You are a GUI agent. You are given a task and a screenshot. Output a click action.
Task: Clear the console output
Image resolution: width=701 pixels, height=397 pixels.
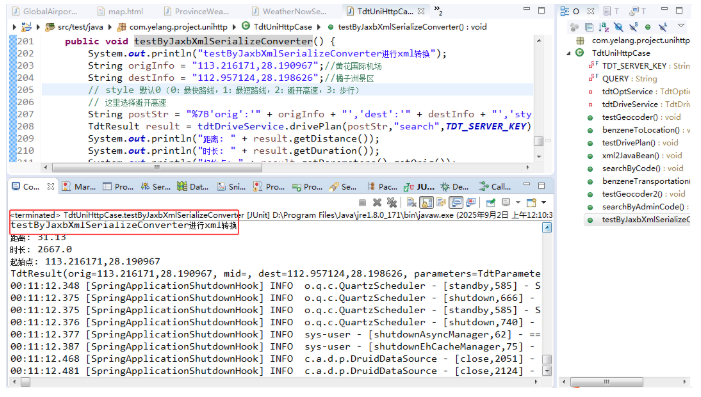point(412,203)
